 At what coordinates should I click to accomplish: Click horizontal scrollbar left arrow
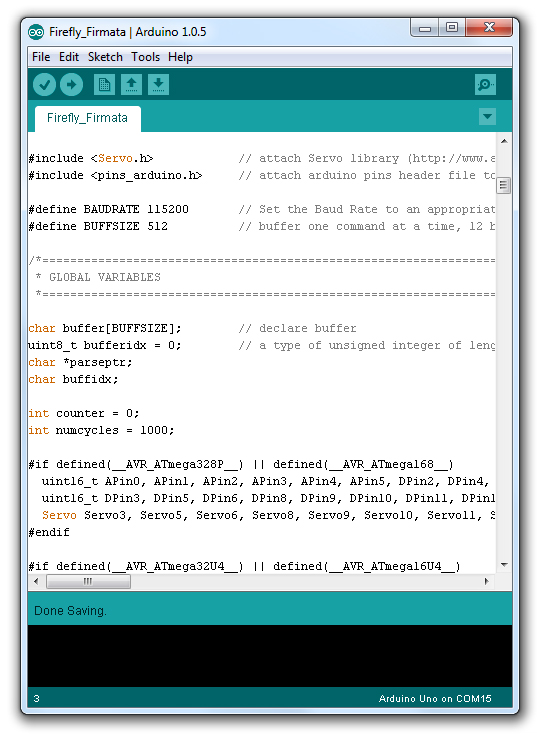click(36, 581)
